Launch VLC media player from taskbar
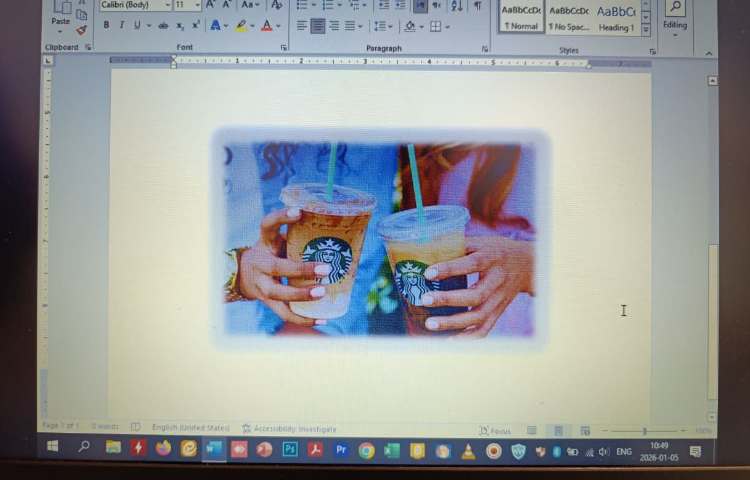Image resolution: width=750 pixels, height=480 pixels. click(468, 451)
